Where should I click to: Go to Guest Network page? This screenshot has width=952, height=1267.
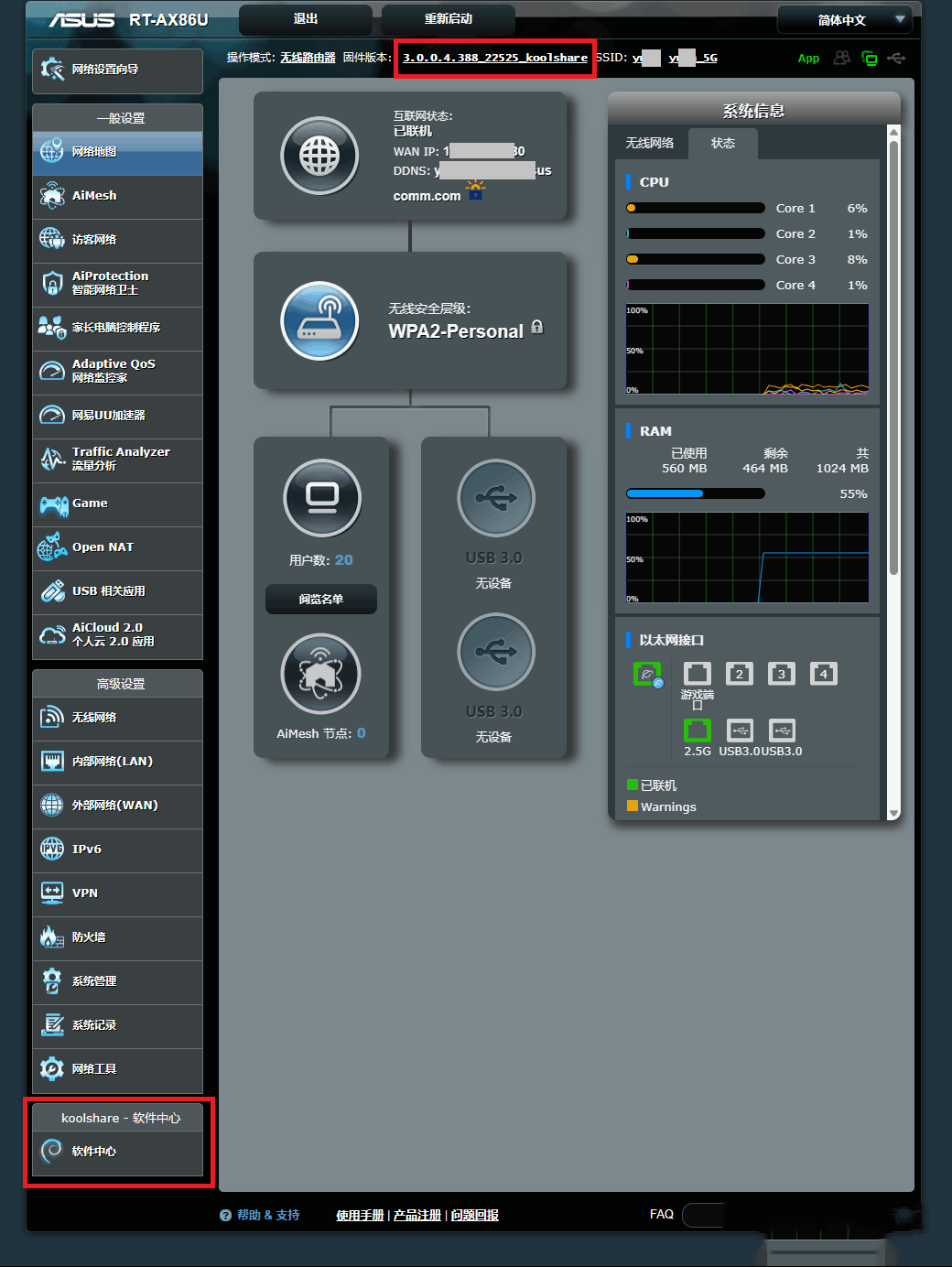tap(117, 241)
